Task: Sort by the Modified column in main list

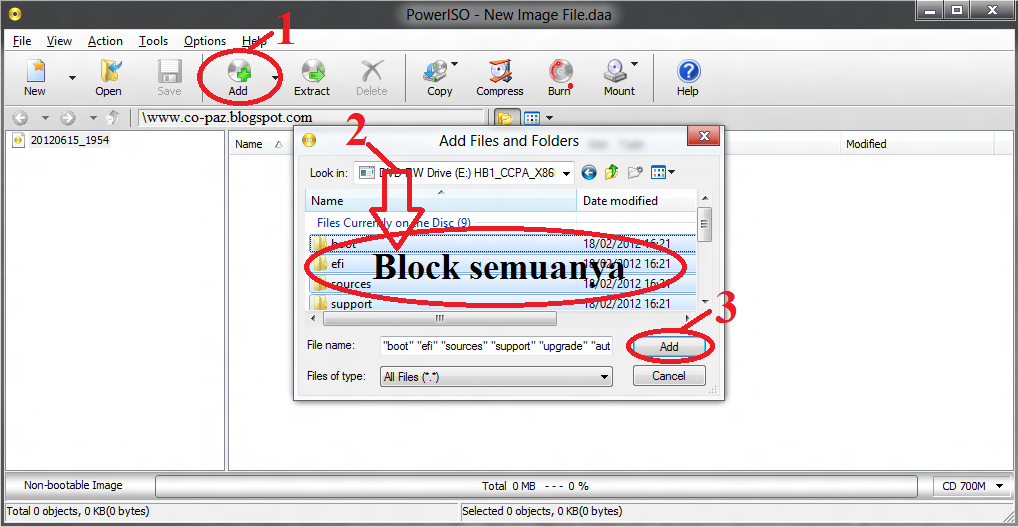Action: pos(865,144)
